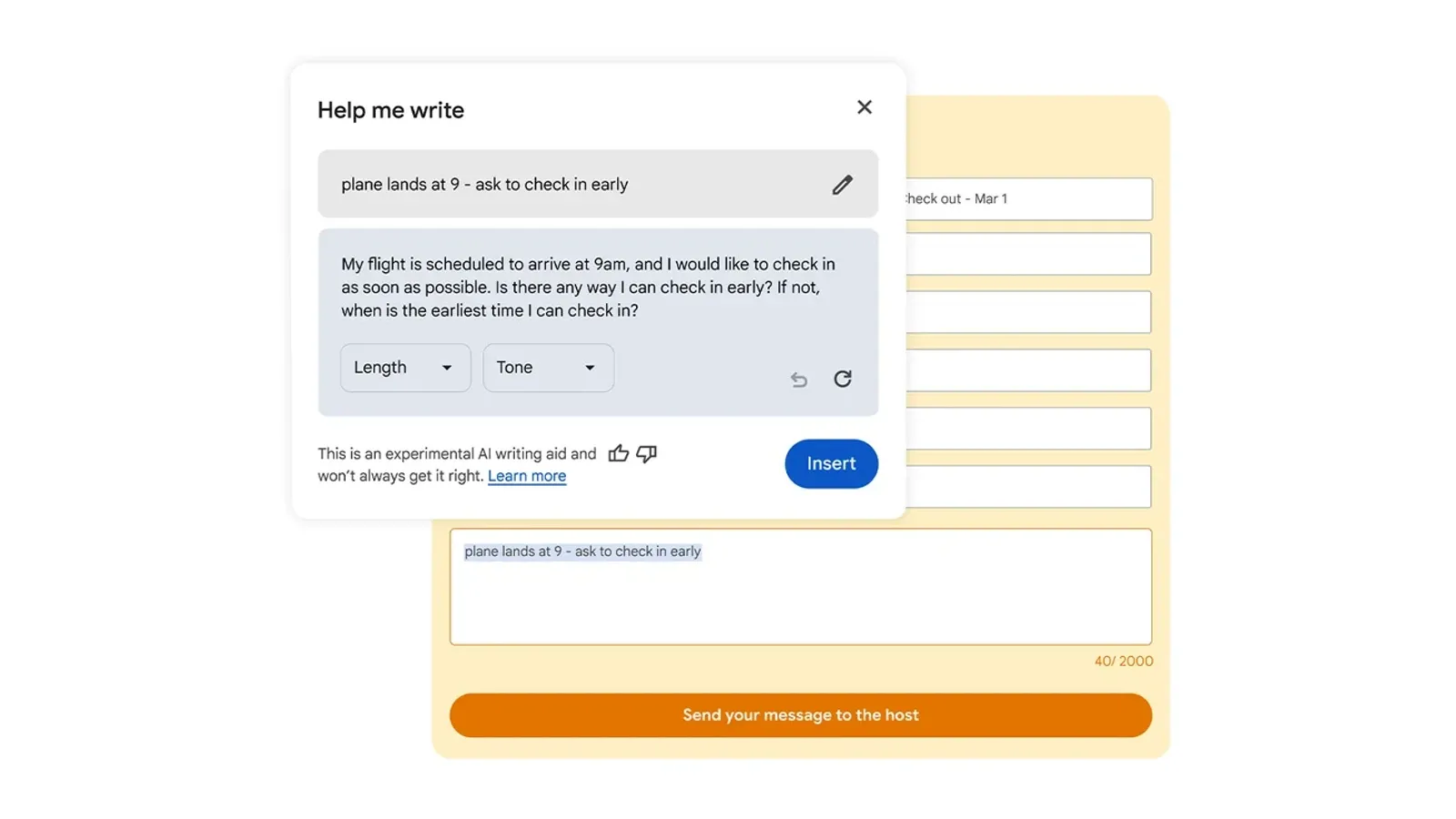This screenshot has height=819, width=1456.
Task: Click Send your message to the host
Action: tap(801, 715)
